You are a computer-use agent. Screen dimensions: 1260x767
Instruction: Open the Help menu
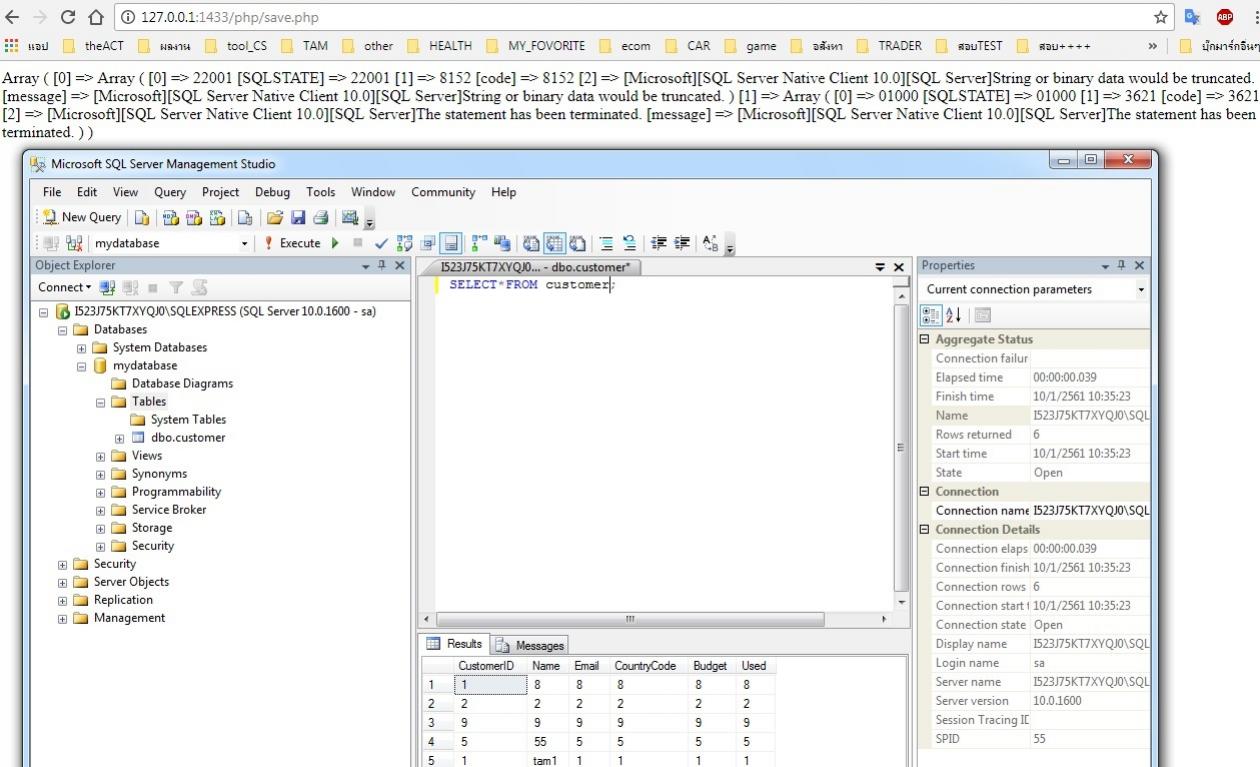pos(504,192)
